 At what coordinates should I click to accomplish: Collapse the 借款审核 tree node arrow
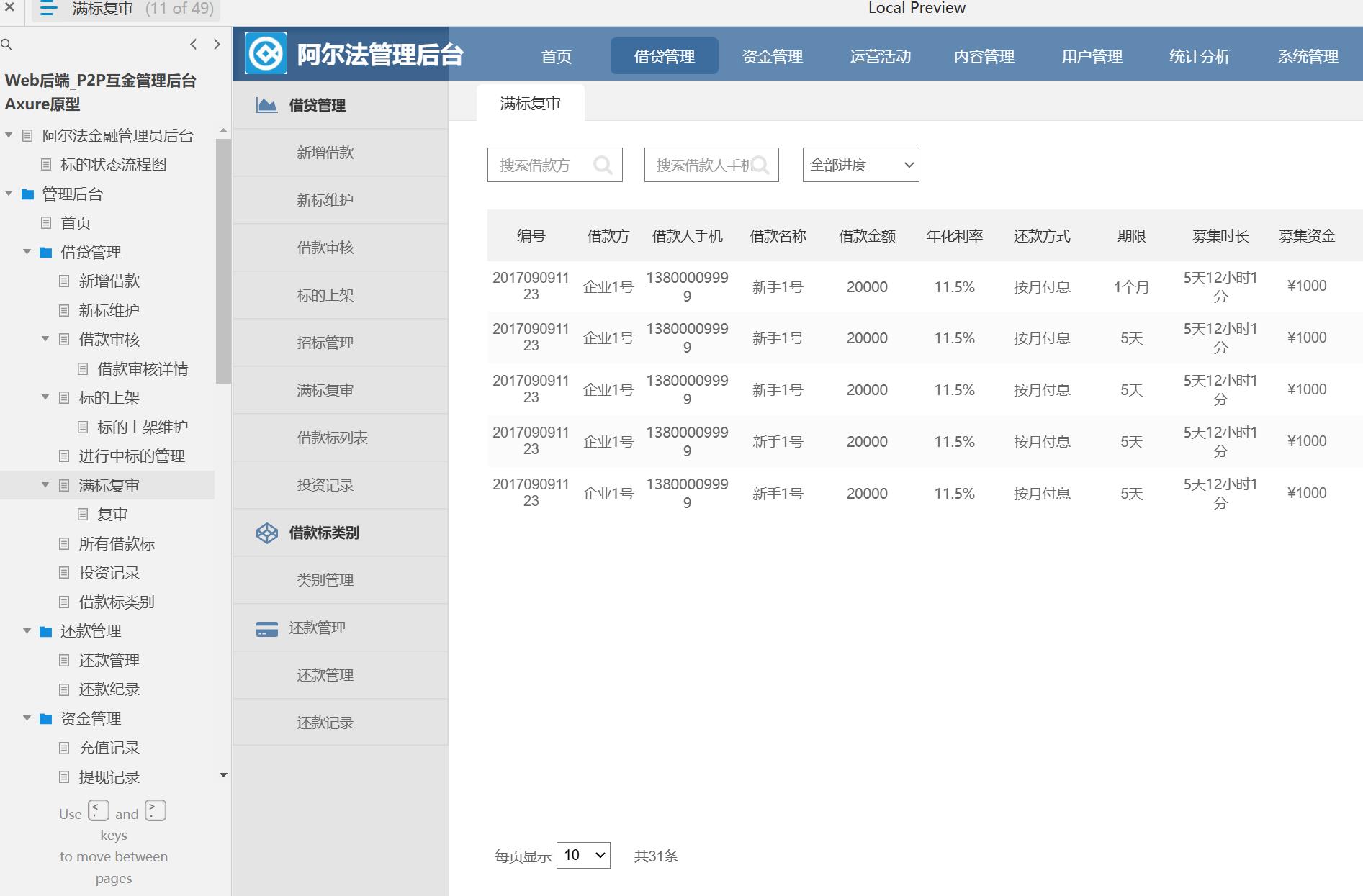(45, 339)
